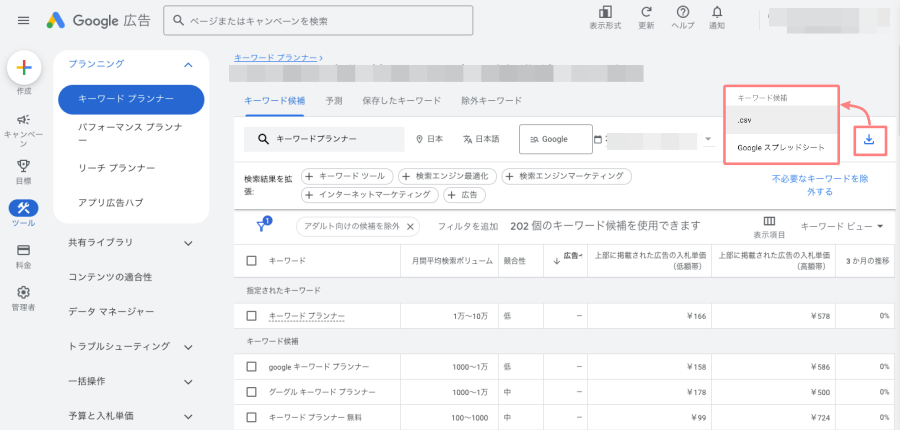Open リーチ プランナー in left menu
The width and height of the screenshot is (900, 430).
[x=117, y=168]
